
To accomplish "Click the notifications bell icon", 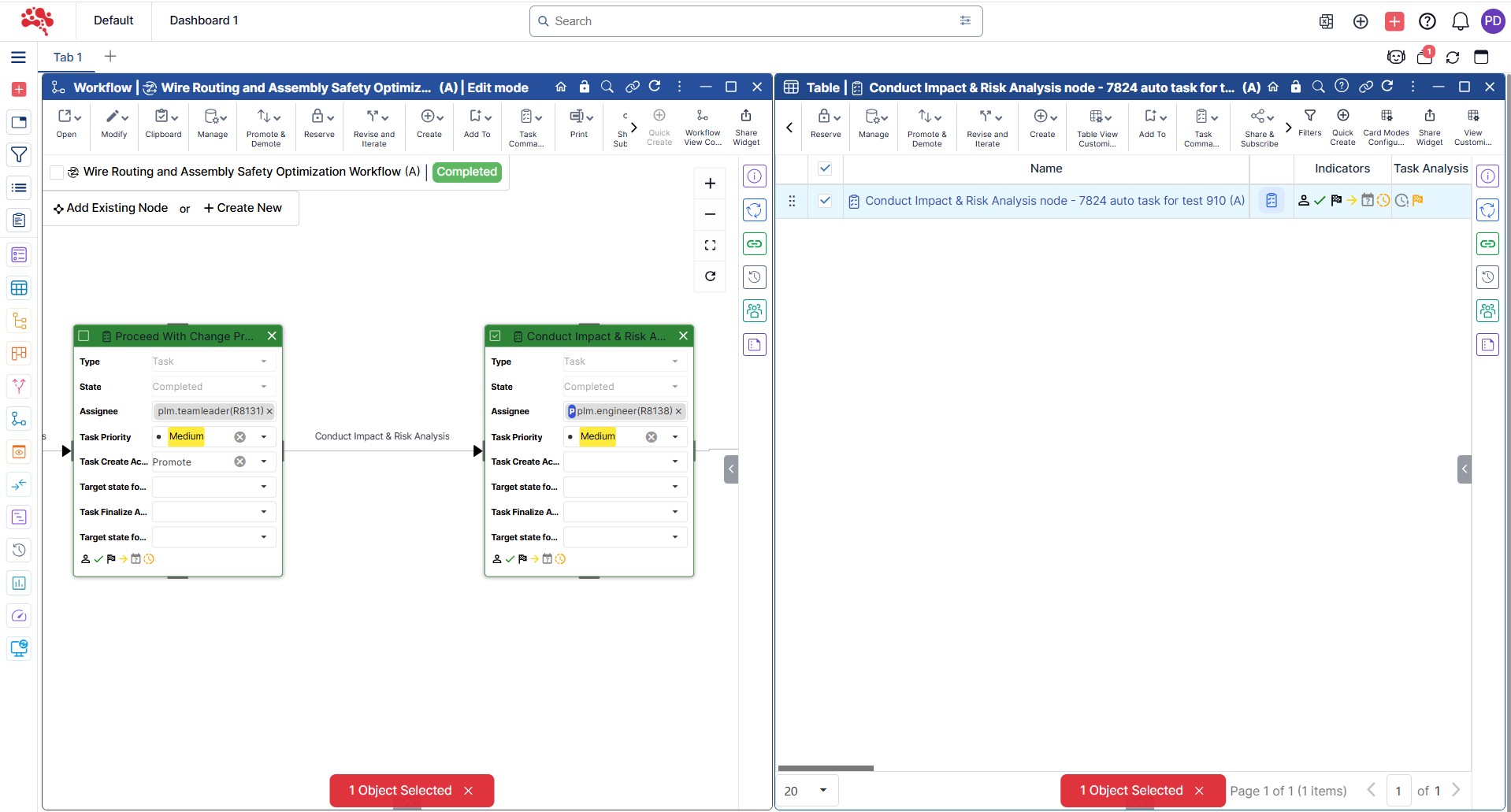I will [1460, 21].
